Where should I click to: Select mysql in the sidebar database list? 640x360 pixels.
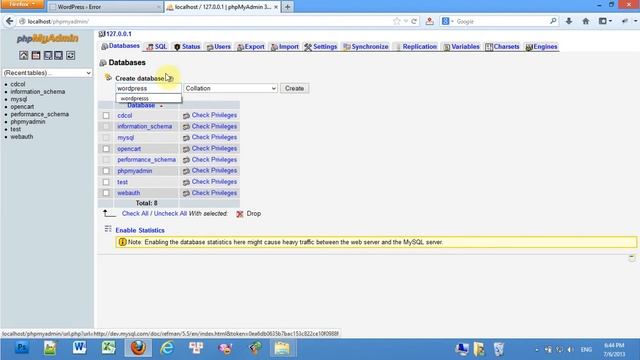[19, 99]
